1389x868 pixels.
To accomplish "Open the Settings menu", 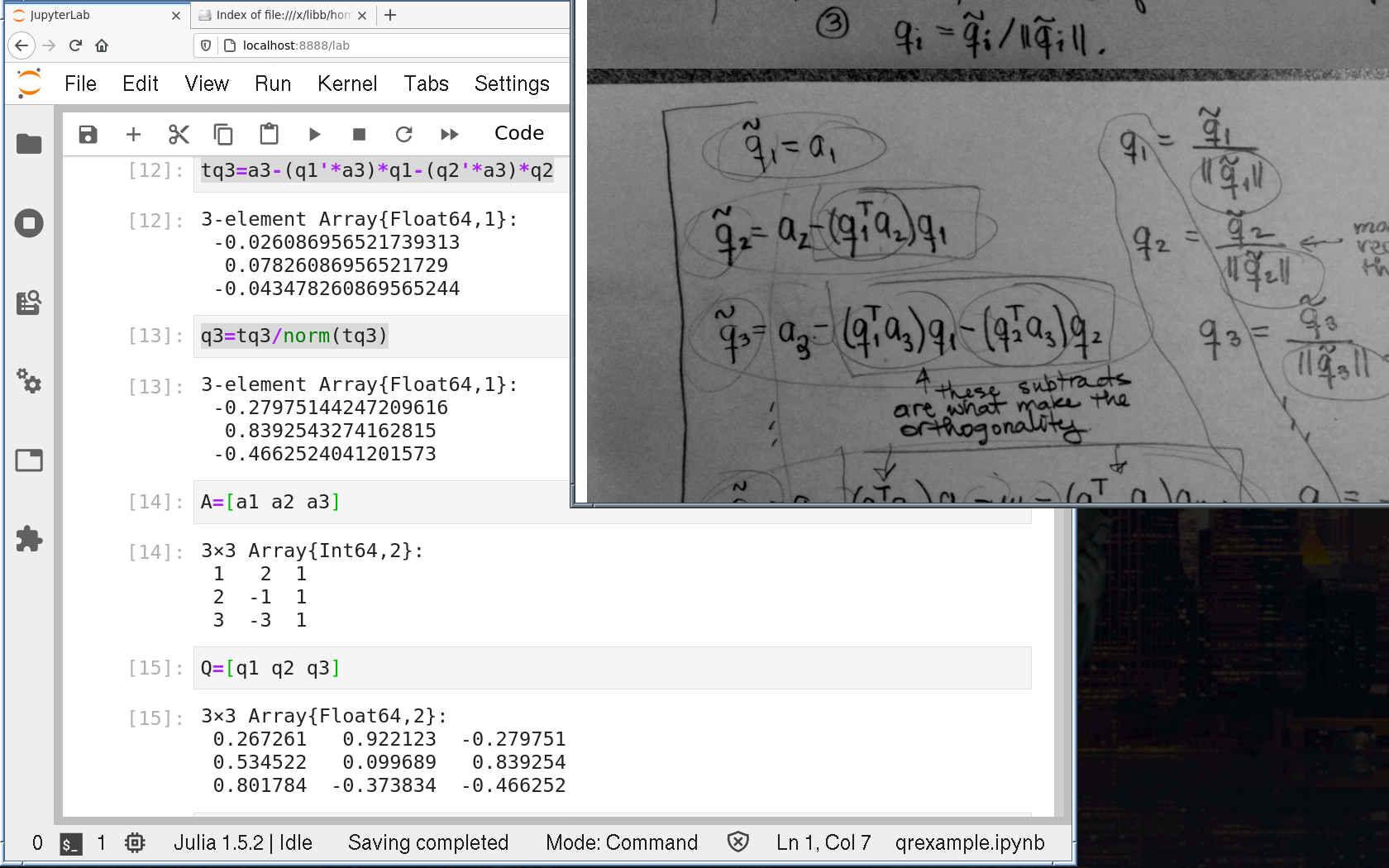I will click(x=511, y=83).
